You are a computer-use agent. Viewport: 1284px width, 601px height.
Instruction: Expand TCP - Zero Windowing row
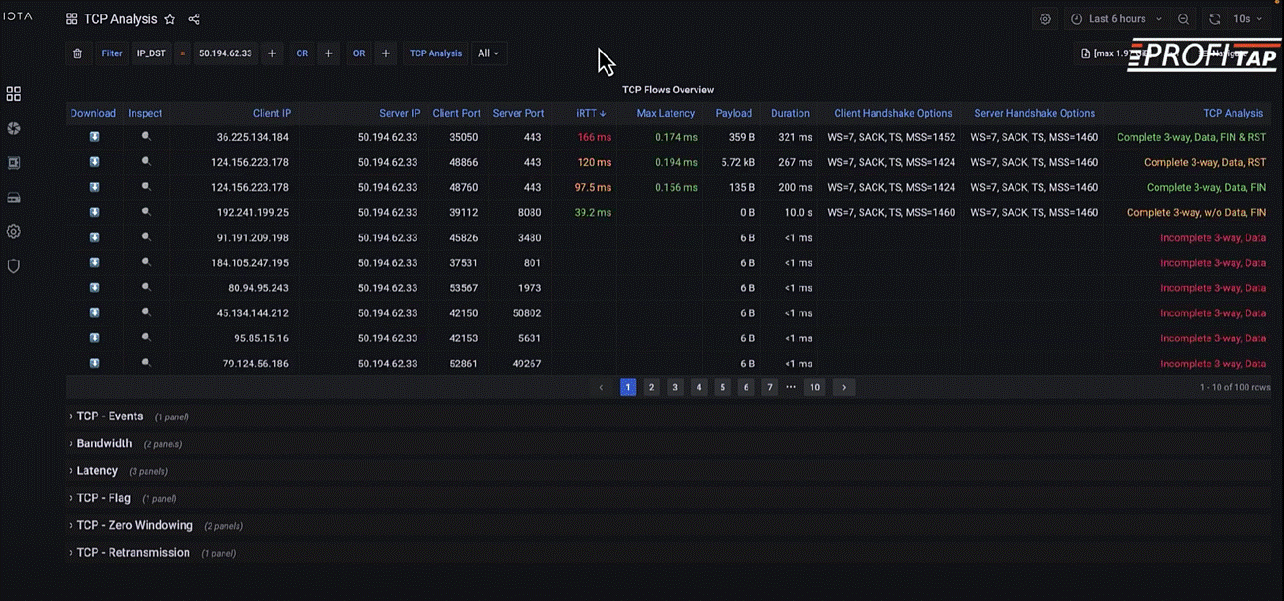click(x=134, y=525)
